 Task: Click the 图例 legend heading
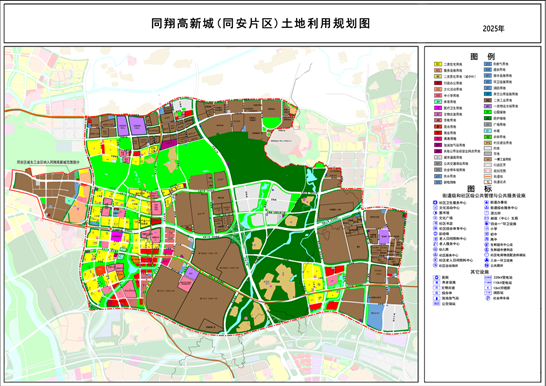point(482,56)
